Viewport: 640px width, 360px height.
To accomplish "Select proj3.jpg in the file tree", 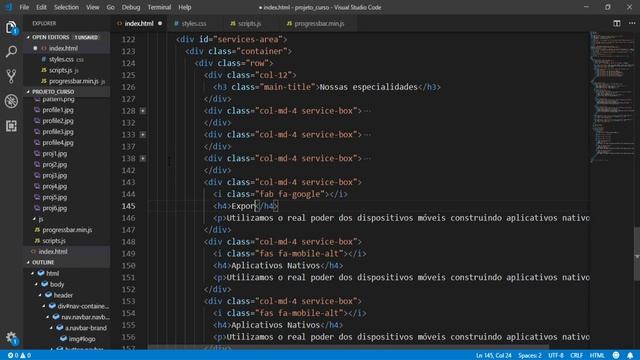I will pos(55,176).
